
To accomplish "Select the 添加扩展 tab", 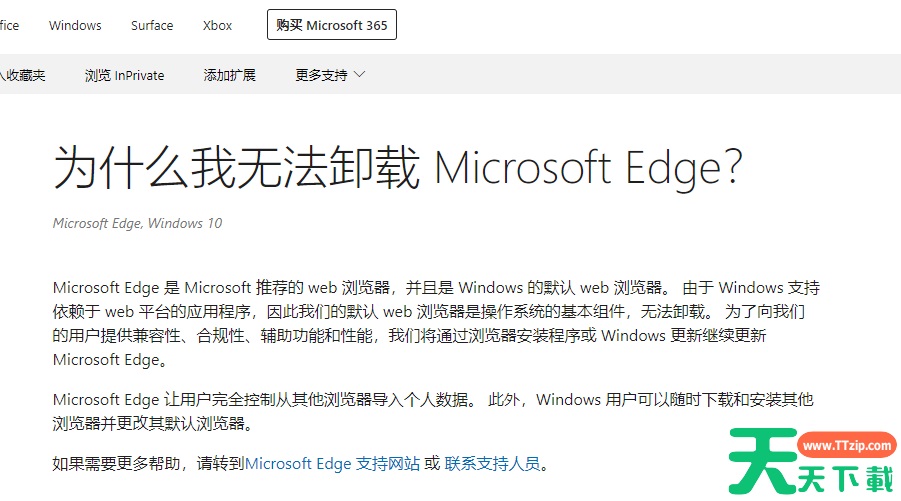I will click(229, 75).
